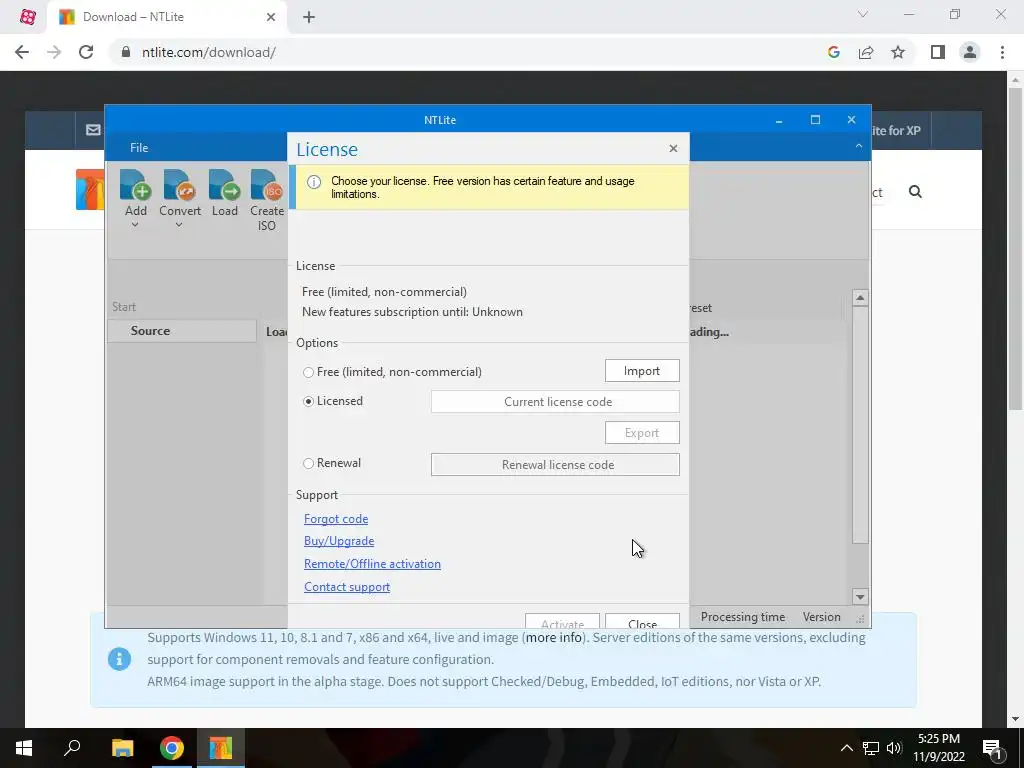This screenshot has width=1024, height=768.
Task: Open the Windows Start menu
Action: coord(24,748)
